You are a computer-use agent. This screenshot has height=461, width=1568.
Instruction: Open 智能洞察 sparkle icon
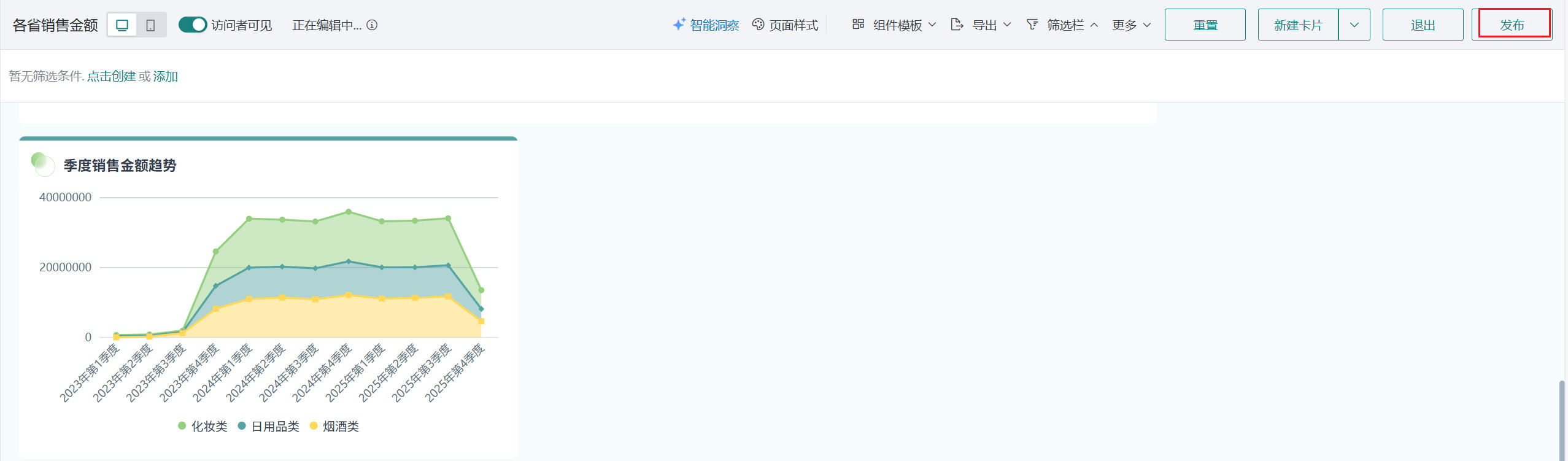tap(679, 25)
